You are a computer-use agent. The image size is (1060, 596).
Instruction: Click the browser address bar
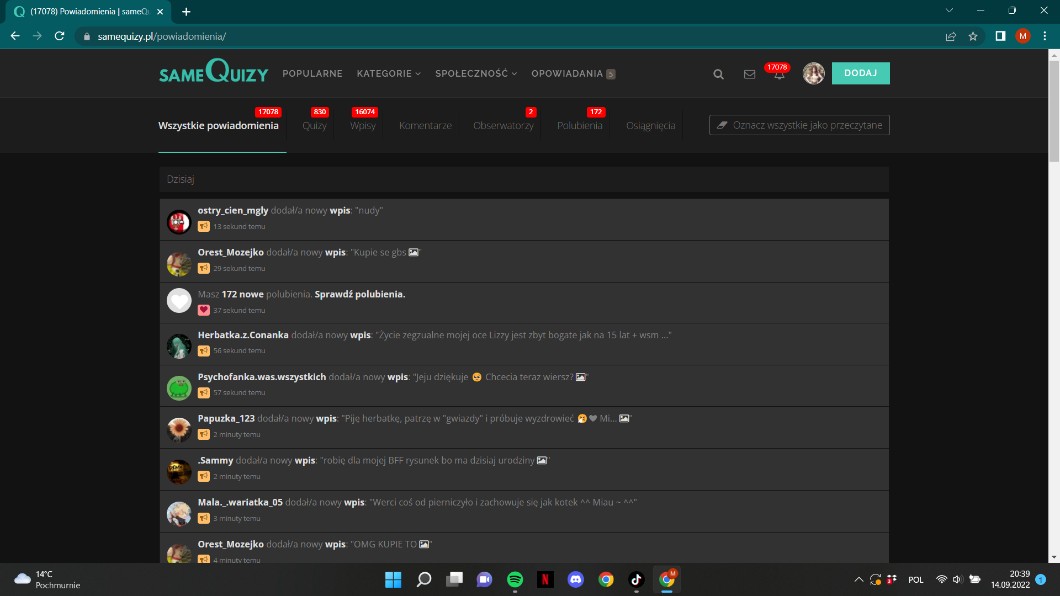[500, 36]
